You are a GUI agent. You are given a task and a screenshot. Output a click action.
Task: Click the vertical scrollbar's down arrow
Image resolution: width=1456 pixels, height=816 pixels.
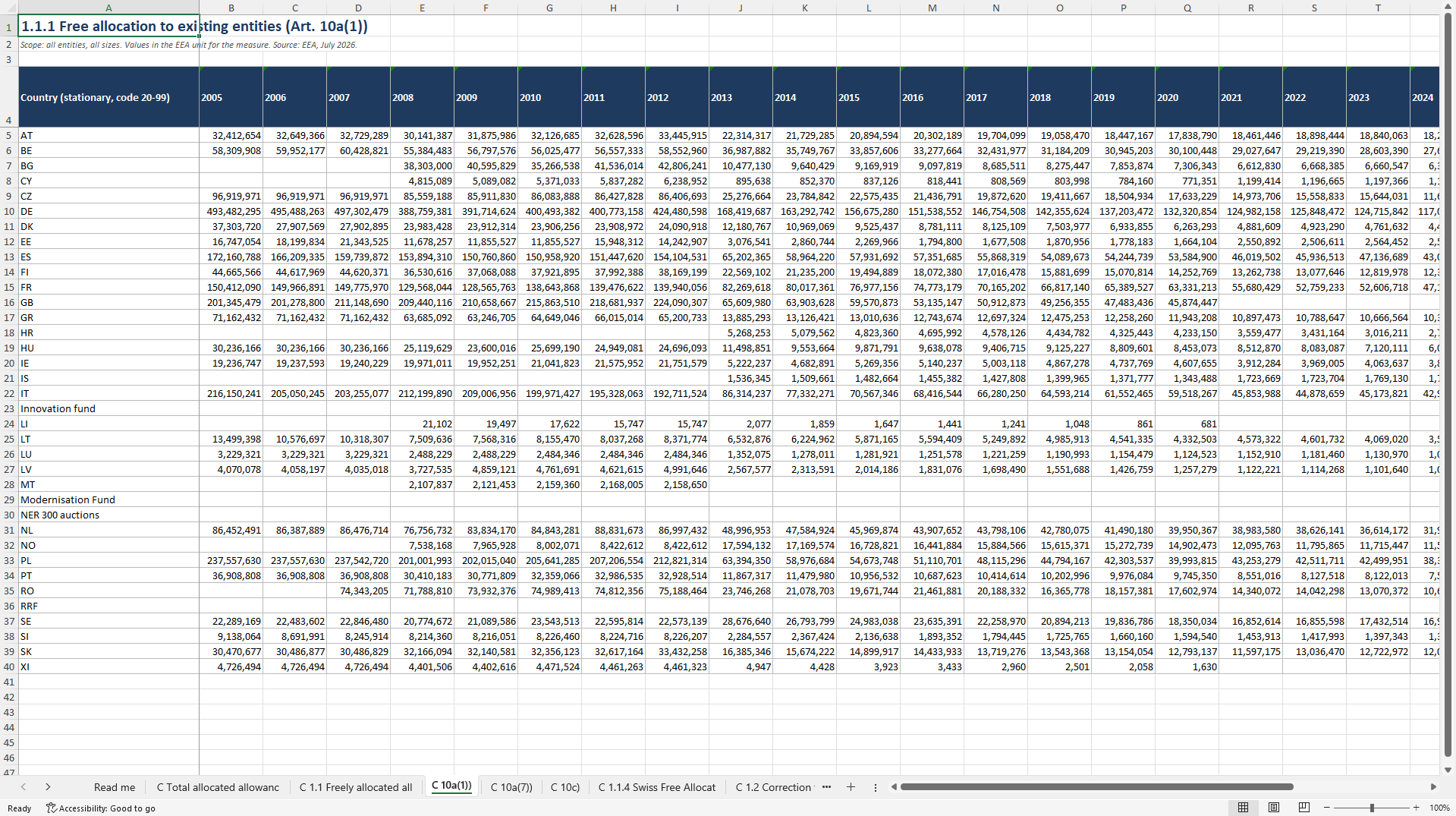click(x=1448, y=770)
